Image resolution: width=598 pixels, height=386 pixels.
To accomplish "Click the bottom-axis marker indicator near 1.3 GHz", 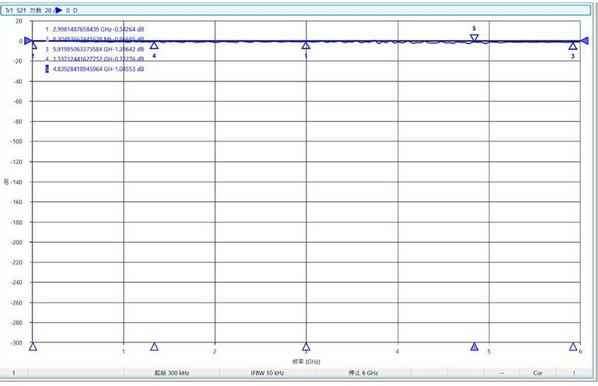I will click(154, 346).
